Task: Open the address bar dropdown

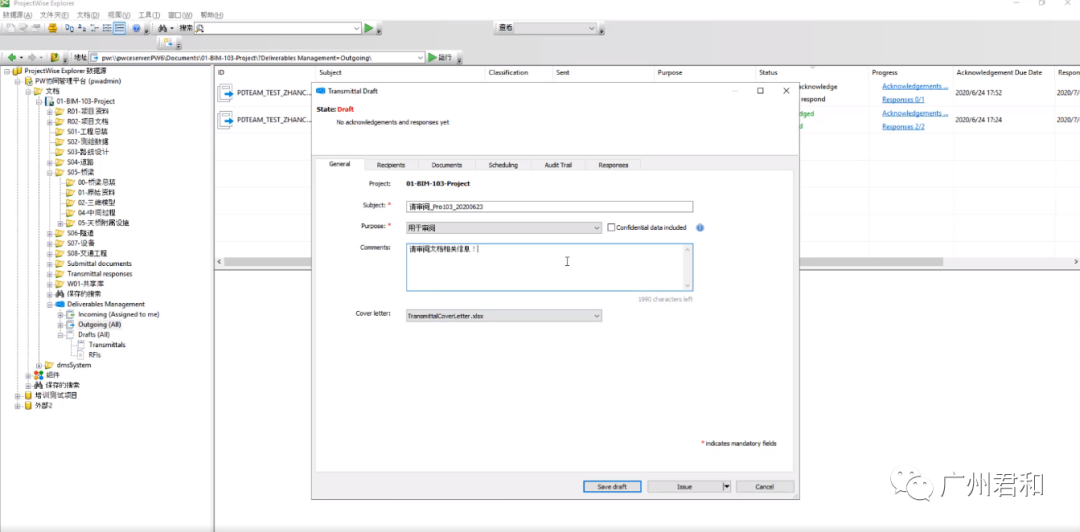Action: click(x=420, y=57)
